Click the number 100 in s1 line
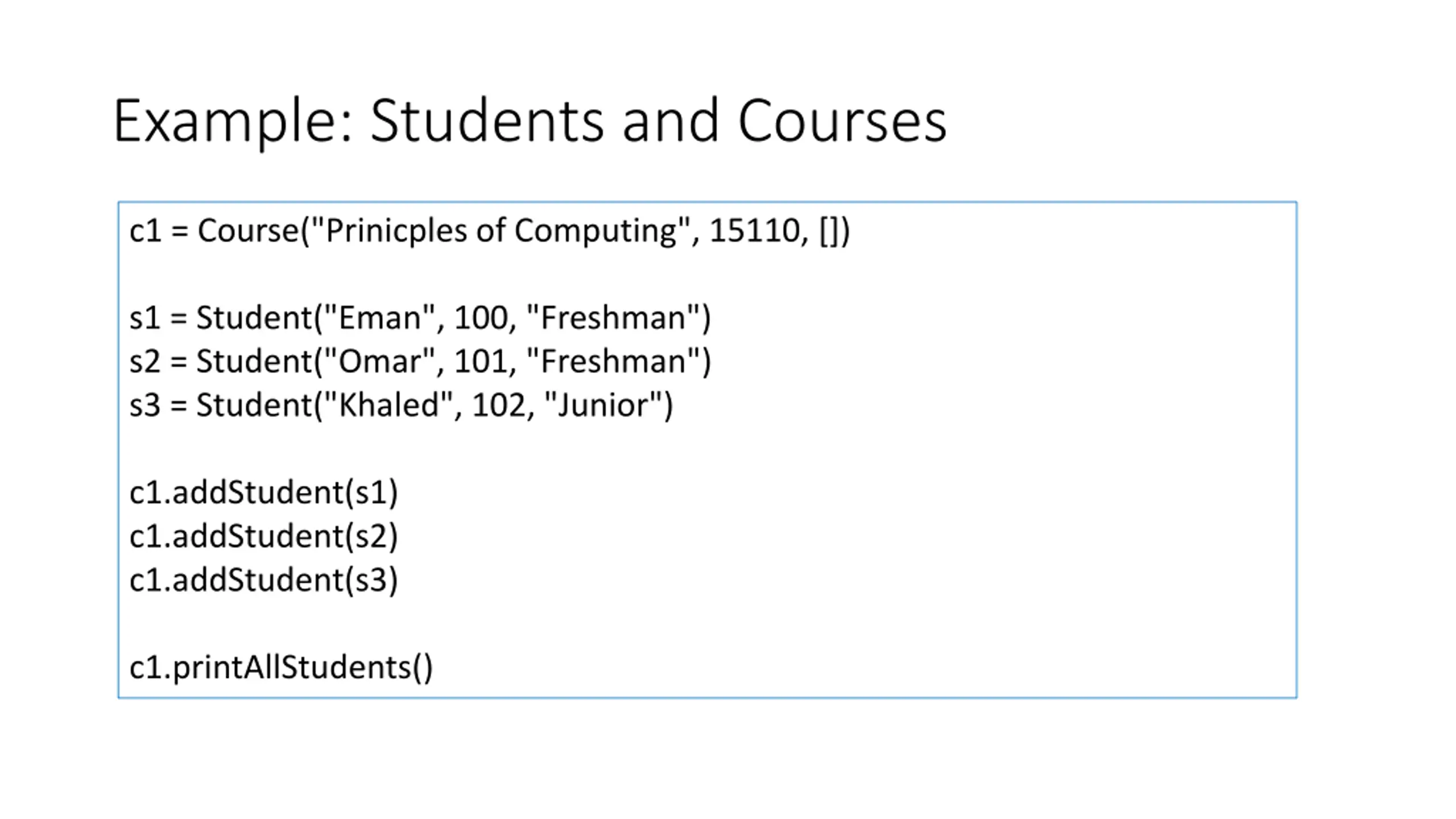Viewport: 1456px width, 819px height. [481, 318]
